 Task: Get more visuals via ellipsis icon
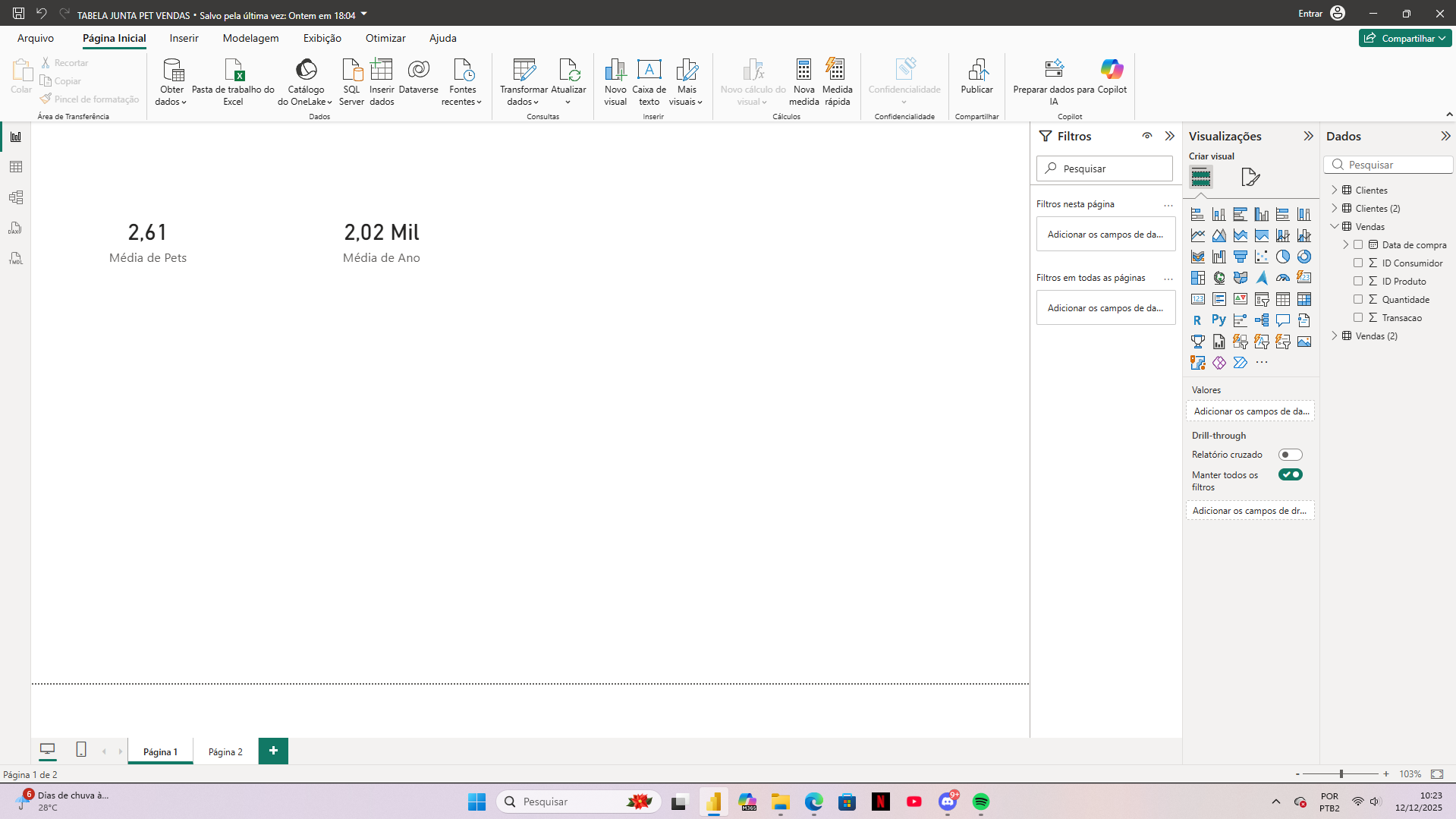[1261, 363]
